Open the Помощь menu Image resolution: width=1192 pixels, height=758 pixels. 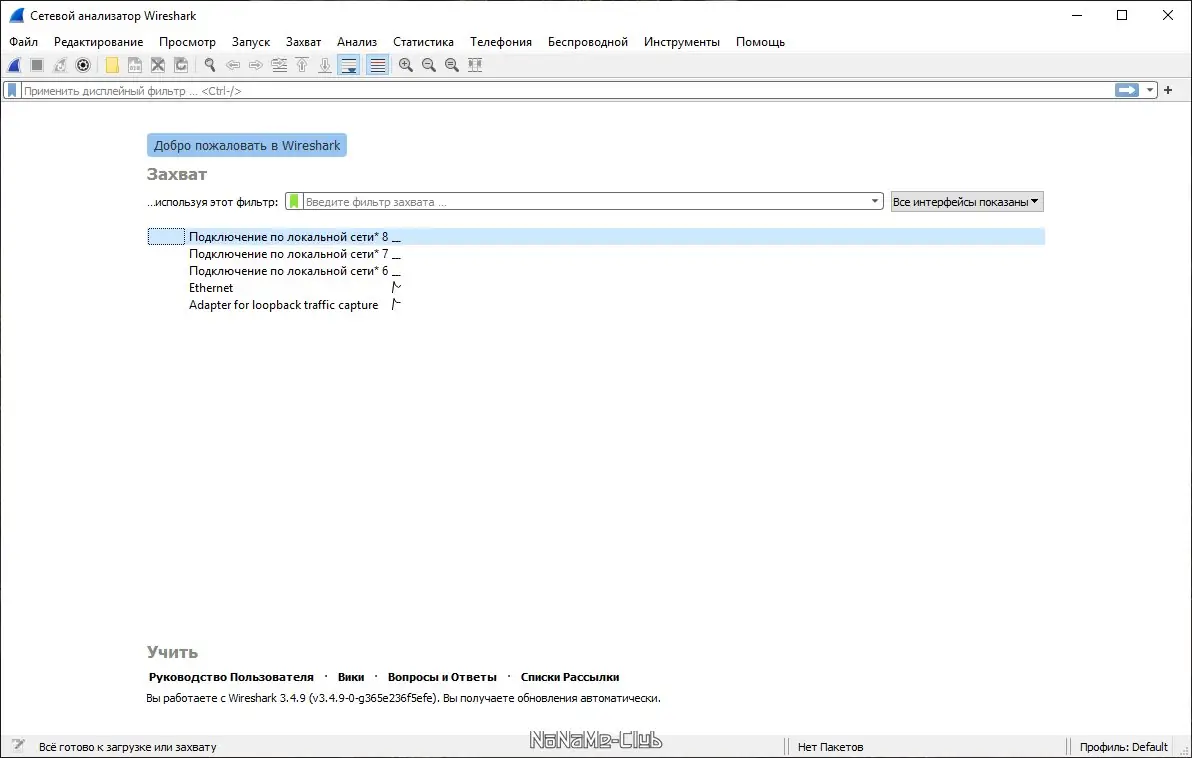[x=760, y=42]
